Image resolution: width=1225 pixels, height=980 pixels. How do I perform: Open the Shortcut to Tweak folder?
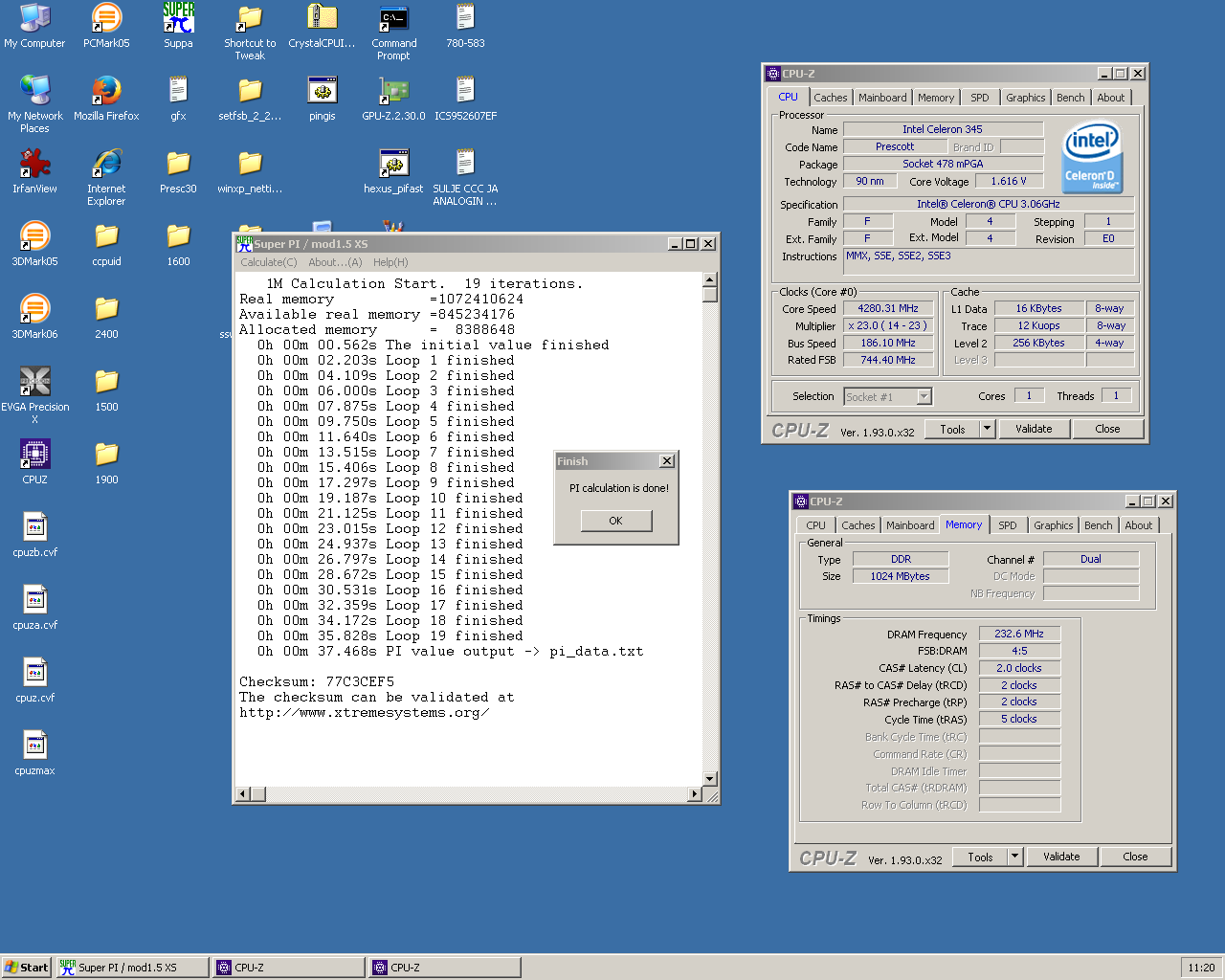point(250,31)
